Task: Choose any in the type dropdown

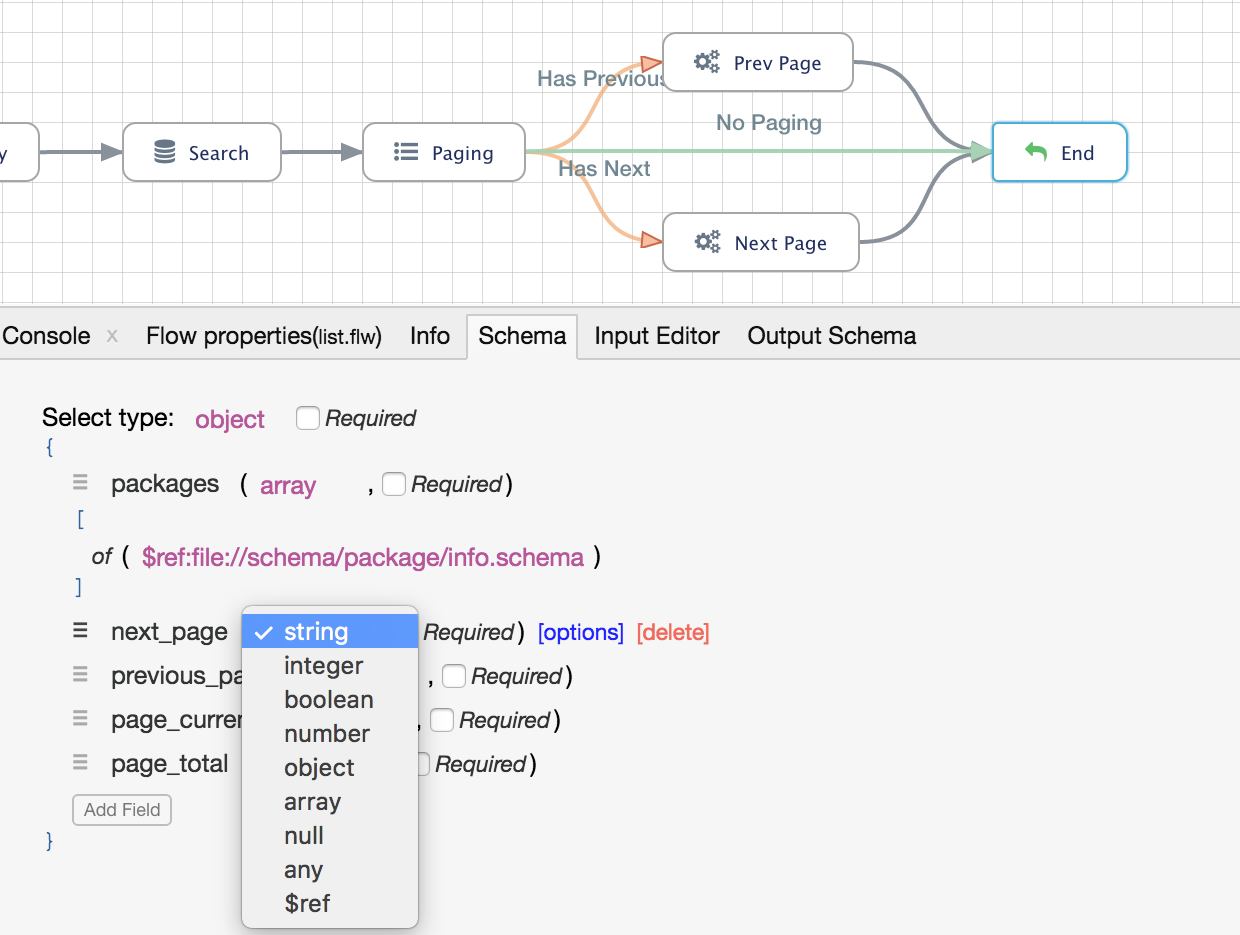Action: [x=330, y=870]
